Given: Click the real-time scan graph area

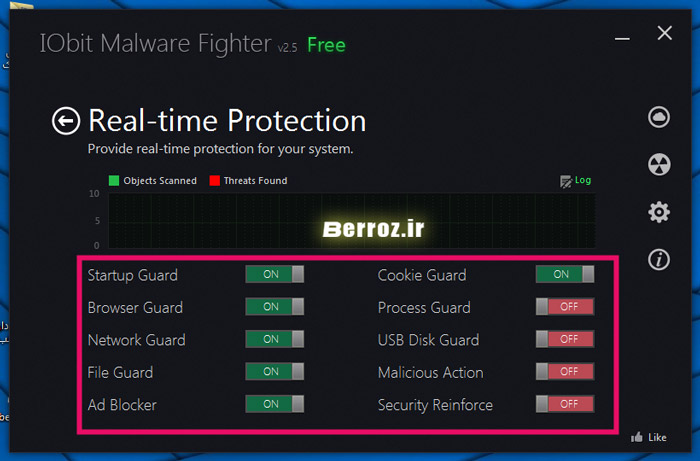Looking at the screenshot, I should 350,220.
